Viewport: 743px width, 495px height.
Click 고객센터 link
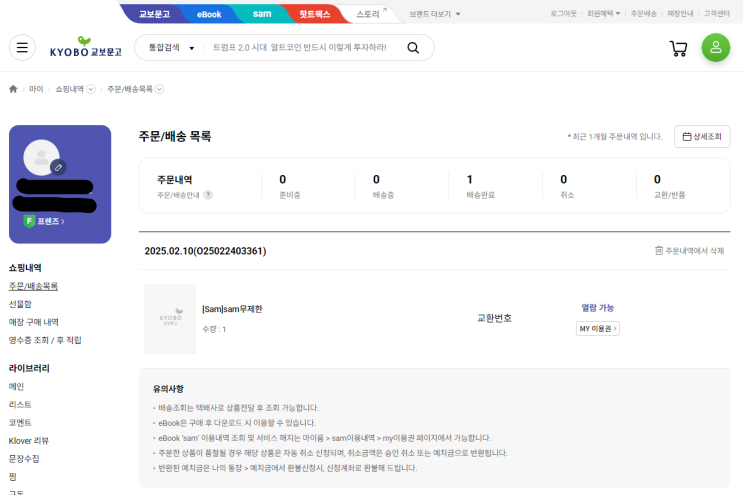tap(716, 13)
